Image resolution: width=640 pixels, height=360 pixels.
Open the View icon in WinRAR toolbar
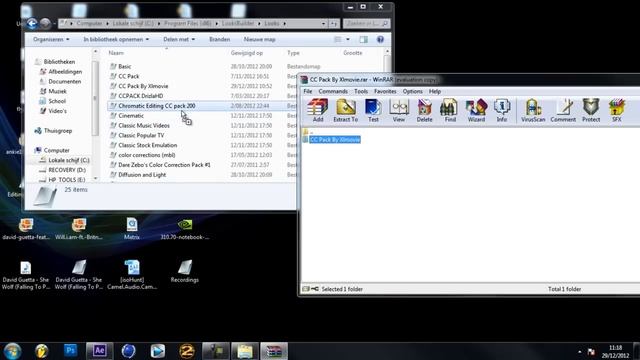[x=399, y=110]
